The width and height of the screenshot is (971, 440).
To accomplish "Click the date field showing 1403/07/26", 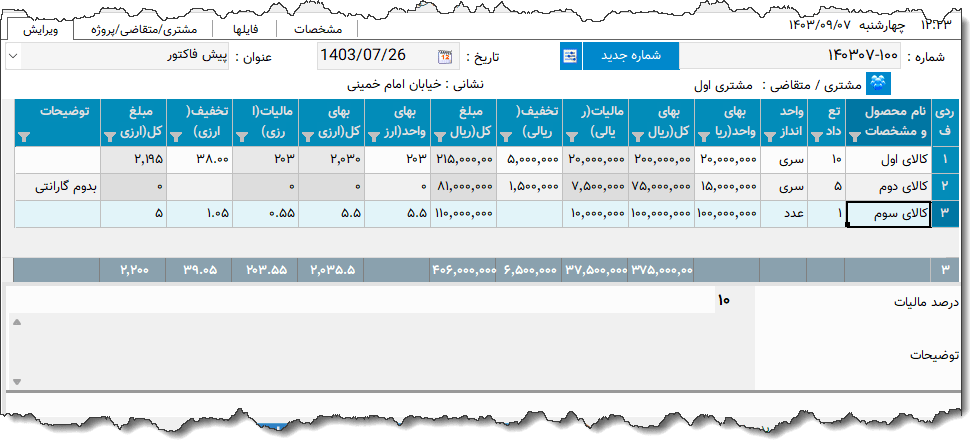I will (x=389, y=56).
